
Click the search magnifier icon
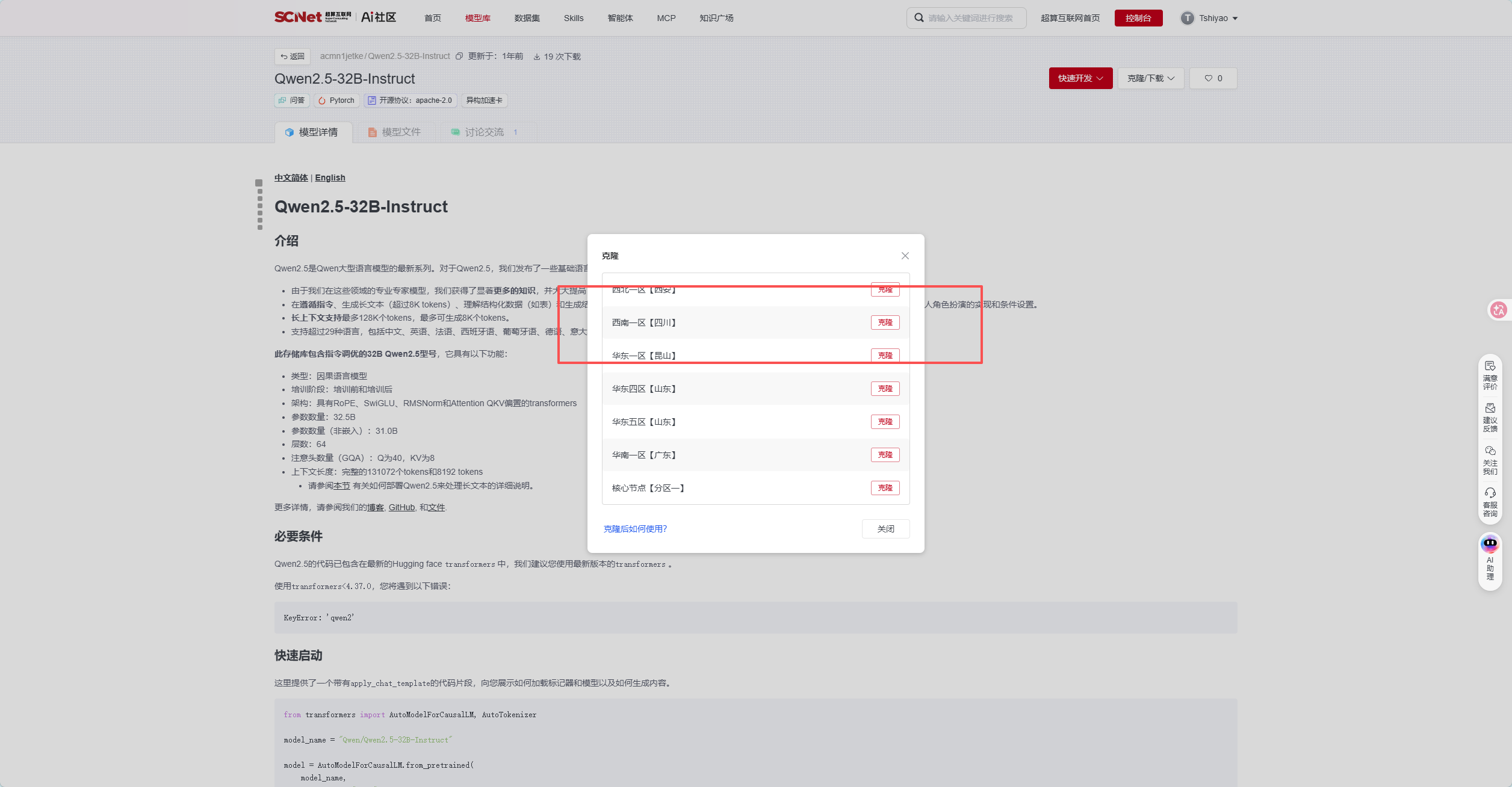click(x=919, y=18)
